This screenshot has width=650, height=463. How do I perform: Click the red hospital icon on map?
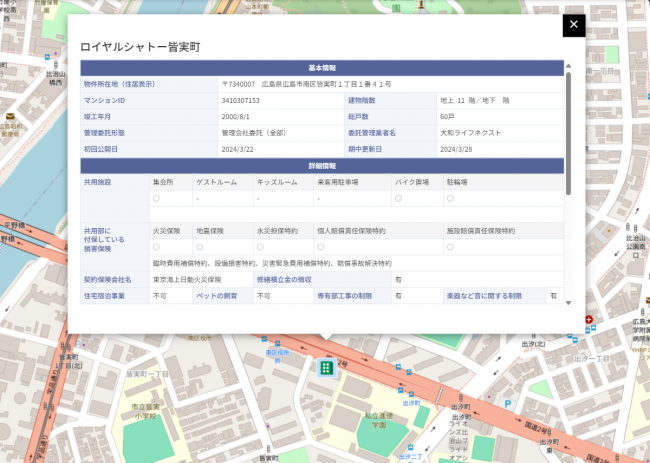(588, 320)
